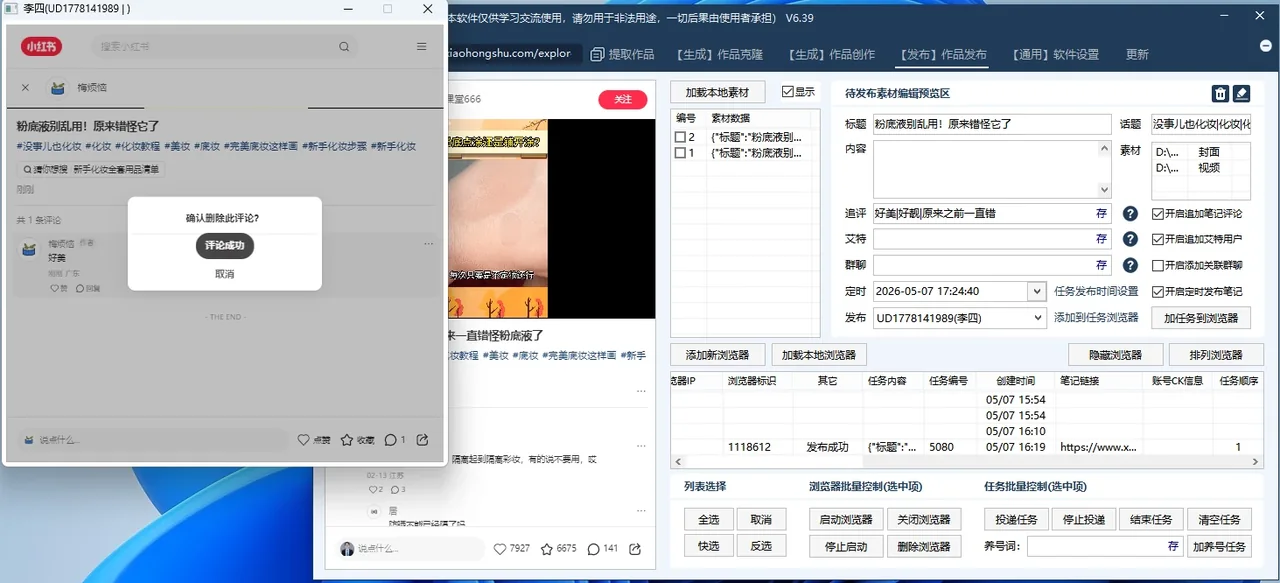Click the 加养号任务 button
This screenshot has height=583, width=1280.
(1219, 547)
